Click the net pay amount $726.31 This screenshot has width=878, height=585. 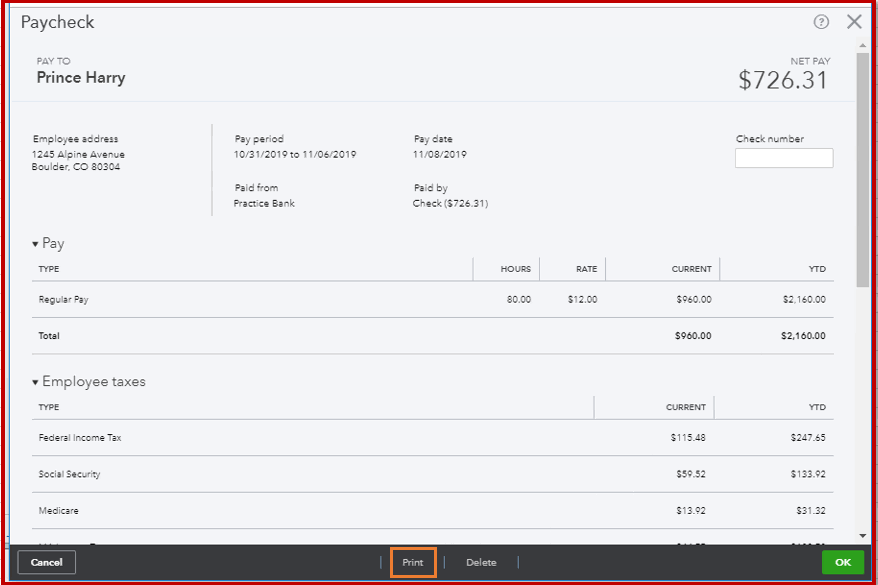pos(783,80)
